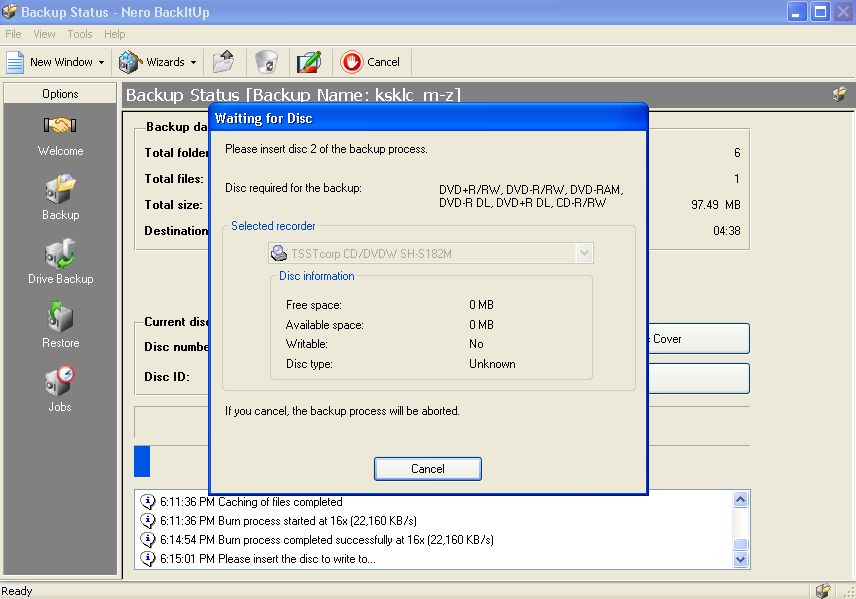Click the Nero icon in the Backup Status header
Viewport: 856px width, 599px height.
pyautogui.click(x=840, y=94)
